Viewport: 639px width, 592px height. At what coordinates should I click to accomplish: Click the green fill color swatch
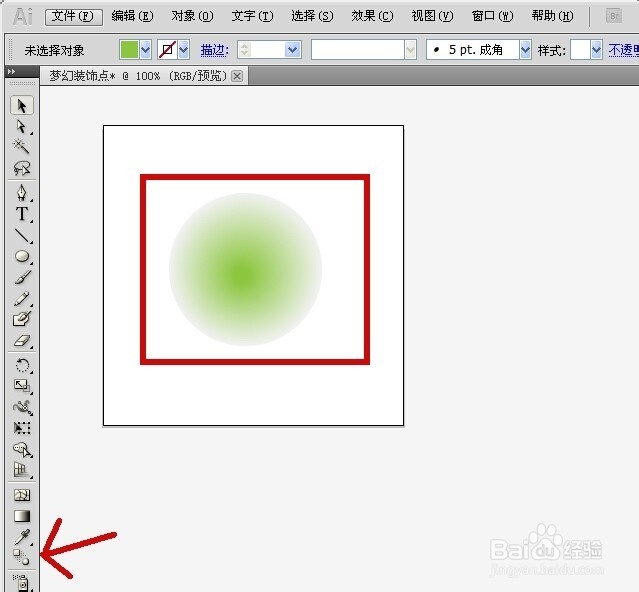tap(129, 50)
